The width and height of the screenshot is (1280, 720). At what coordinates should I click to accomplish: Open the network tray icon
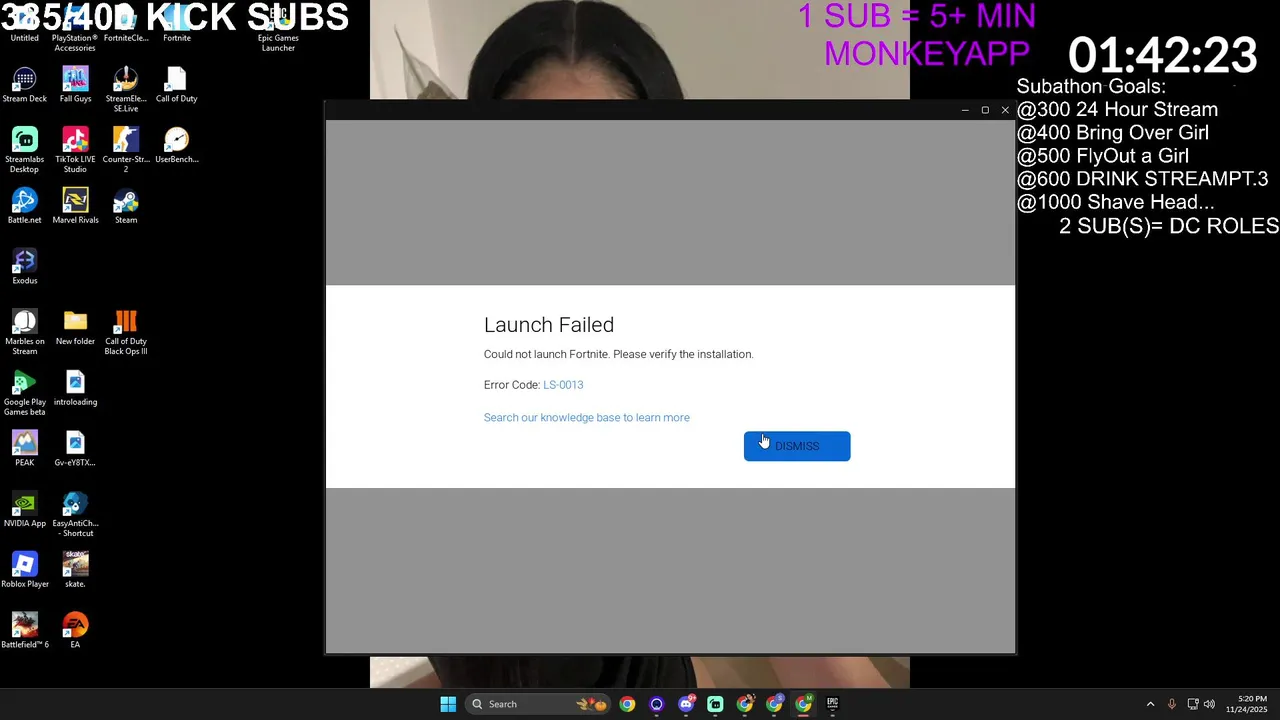click(x=1193, y=704)
